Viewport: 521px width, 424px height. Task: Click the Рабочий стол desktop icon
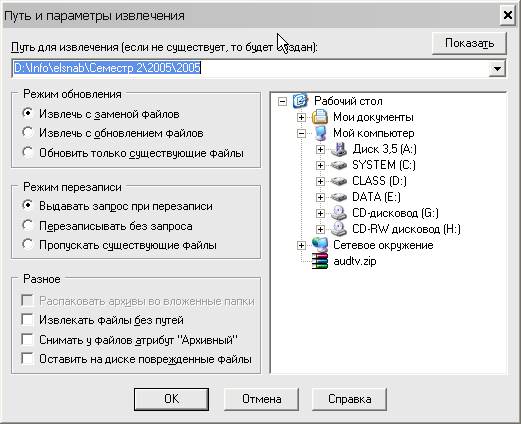pos(300,101)
